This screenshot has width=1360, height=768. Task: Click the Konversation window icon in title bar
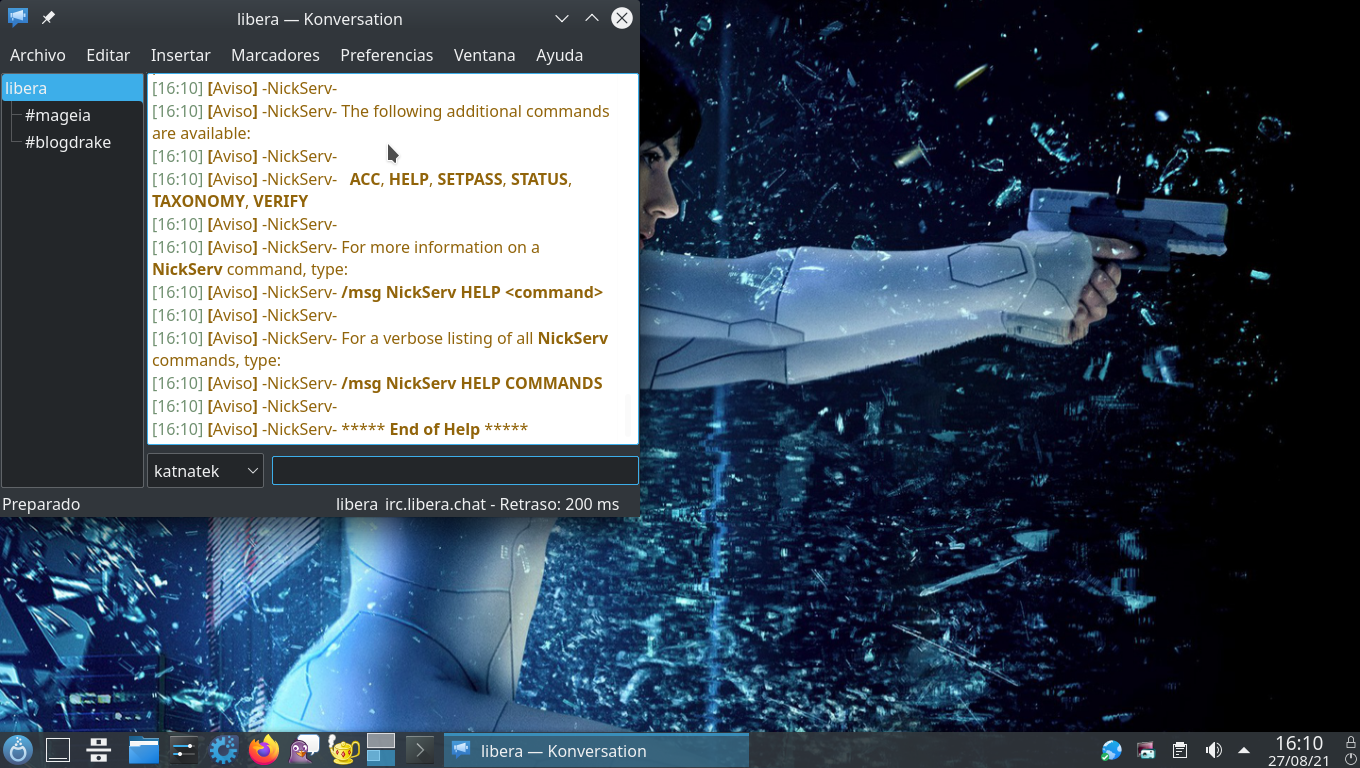pos(18,18)
